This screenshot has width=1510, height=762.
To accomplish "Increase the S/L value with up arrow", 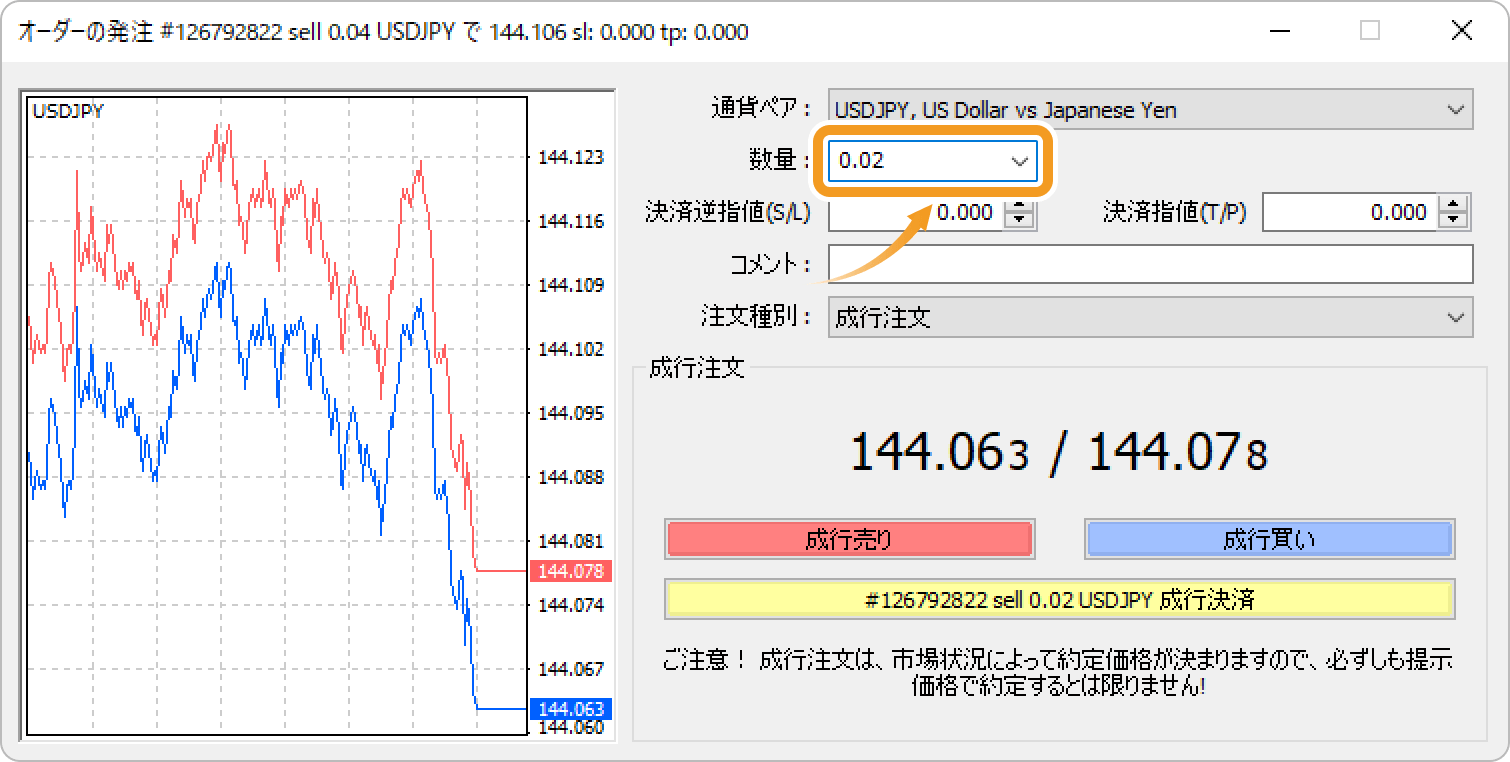I will [x=1020, y=204].
